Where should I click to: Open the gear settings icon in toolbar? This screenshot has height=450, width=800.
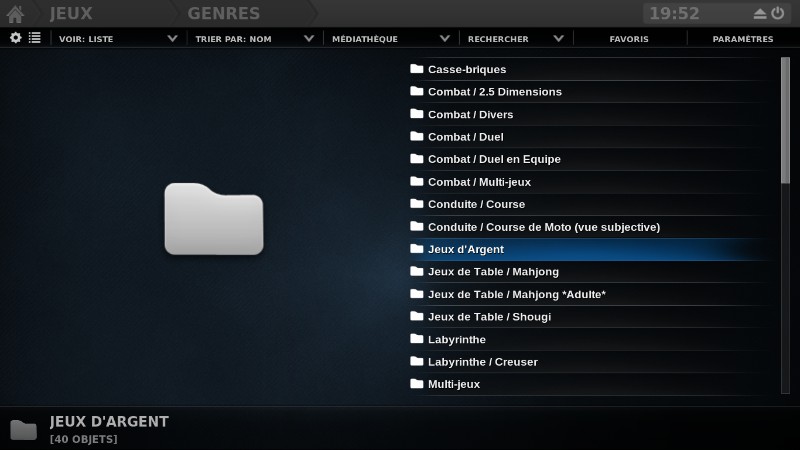pyautogui.click(x=16, y=38)
